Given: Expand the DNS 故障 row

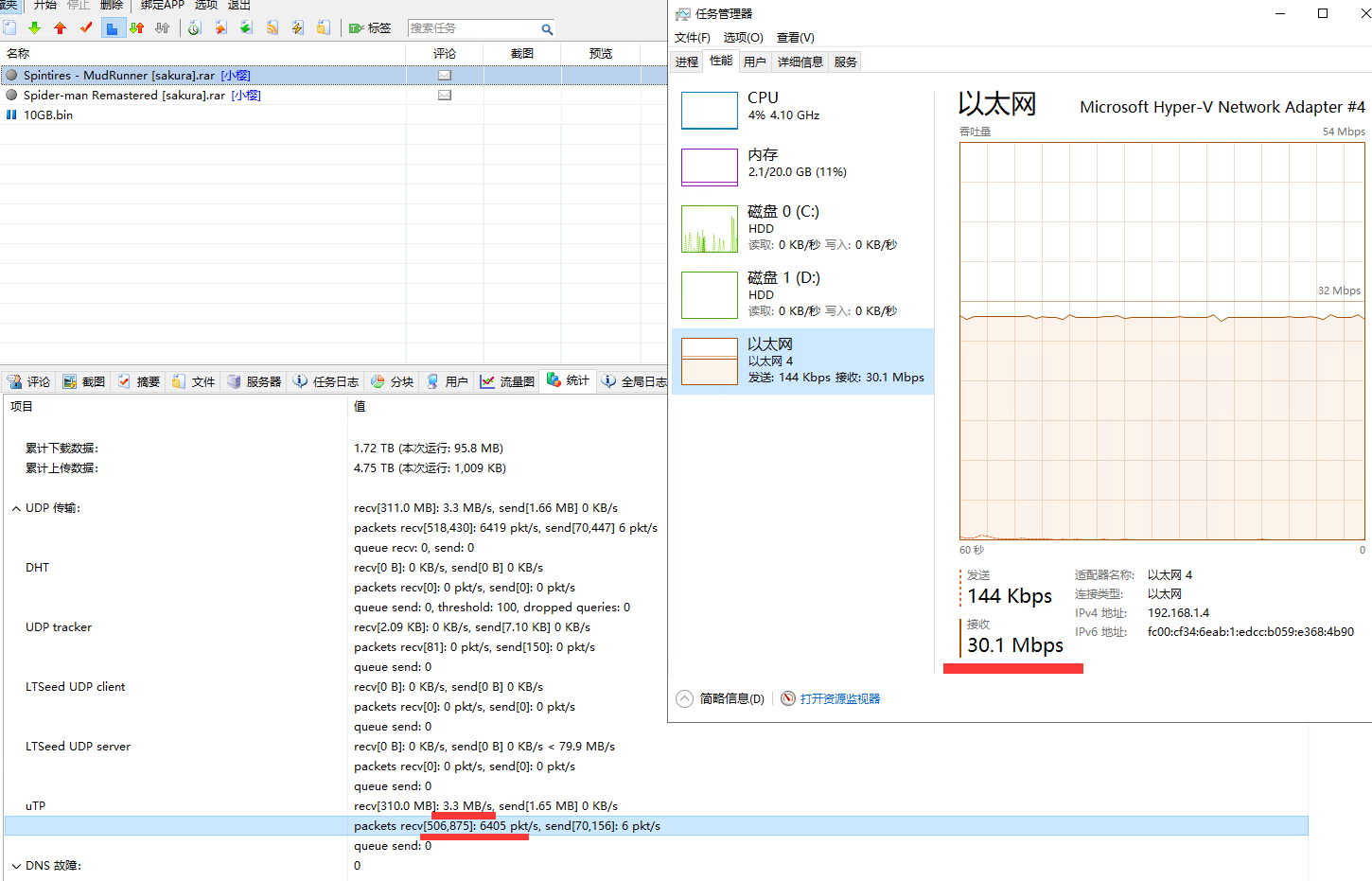Looking at the screenshot, I should [16, 866].
